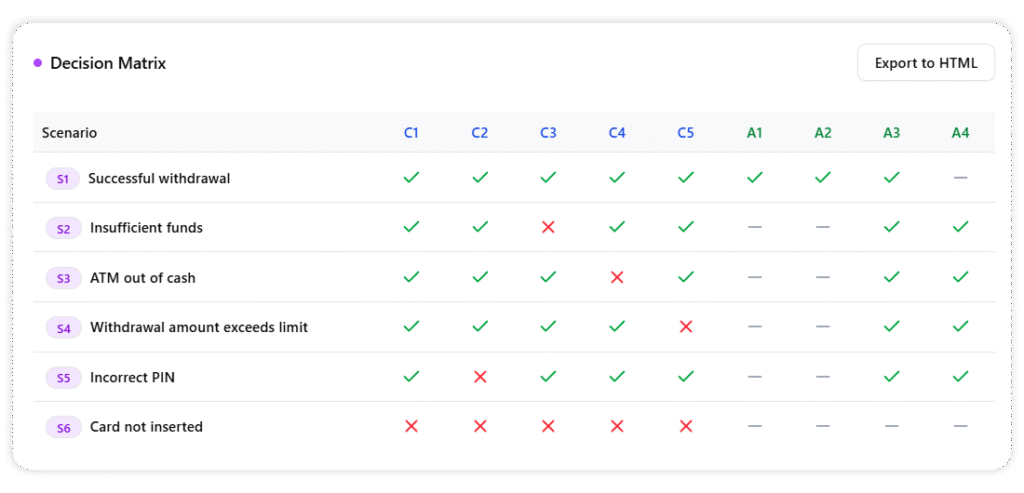The height and width of the screenshot is (493, 1024).
Task: Click the red X for ATM out of cash C4
Action: click(x=617, y=277)
